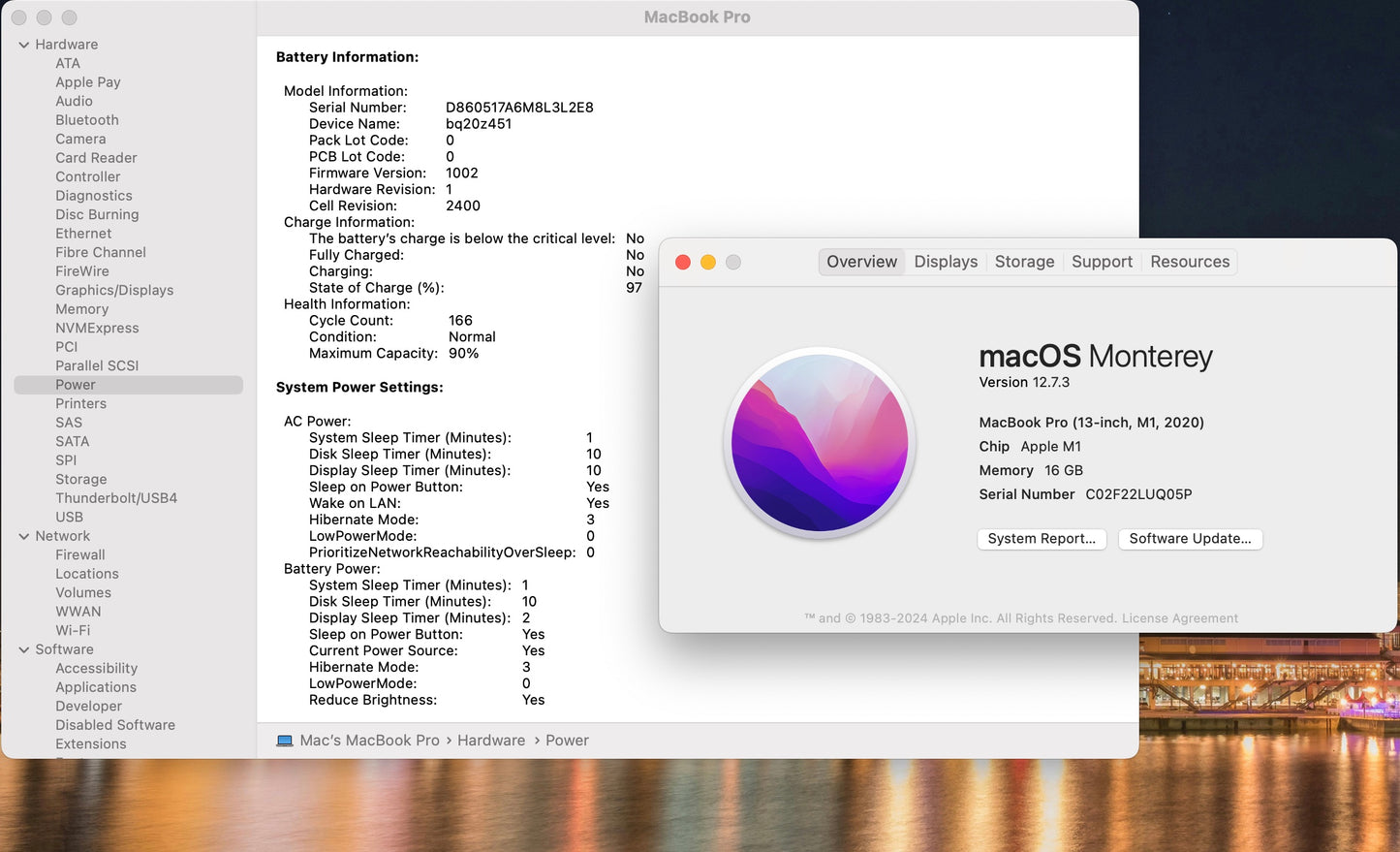Go to the Resources tab

point(1190,262)
